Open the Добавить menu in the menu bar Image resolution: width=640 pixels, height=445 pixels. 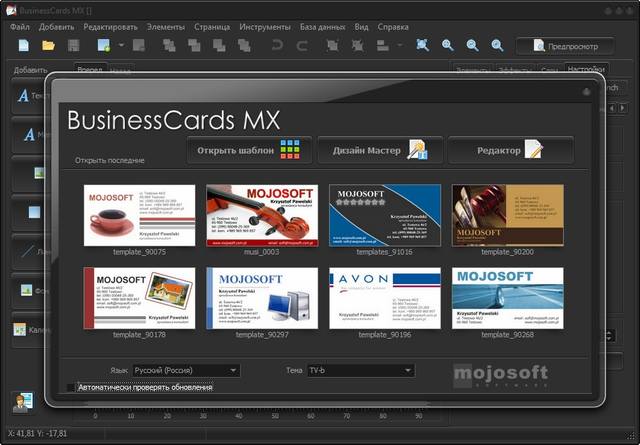point(56,27)
